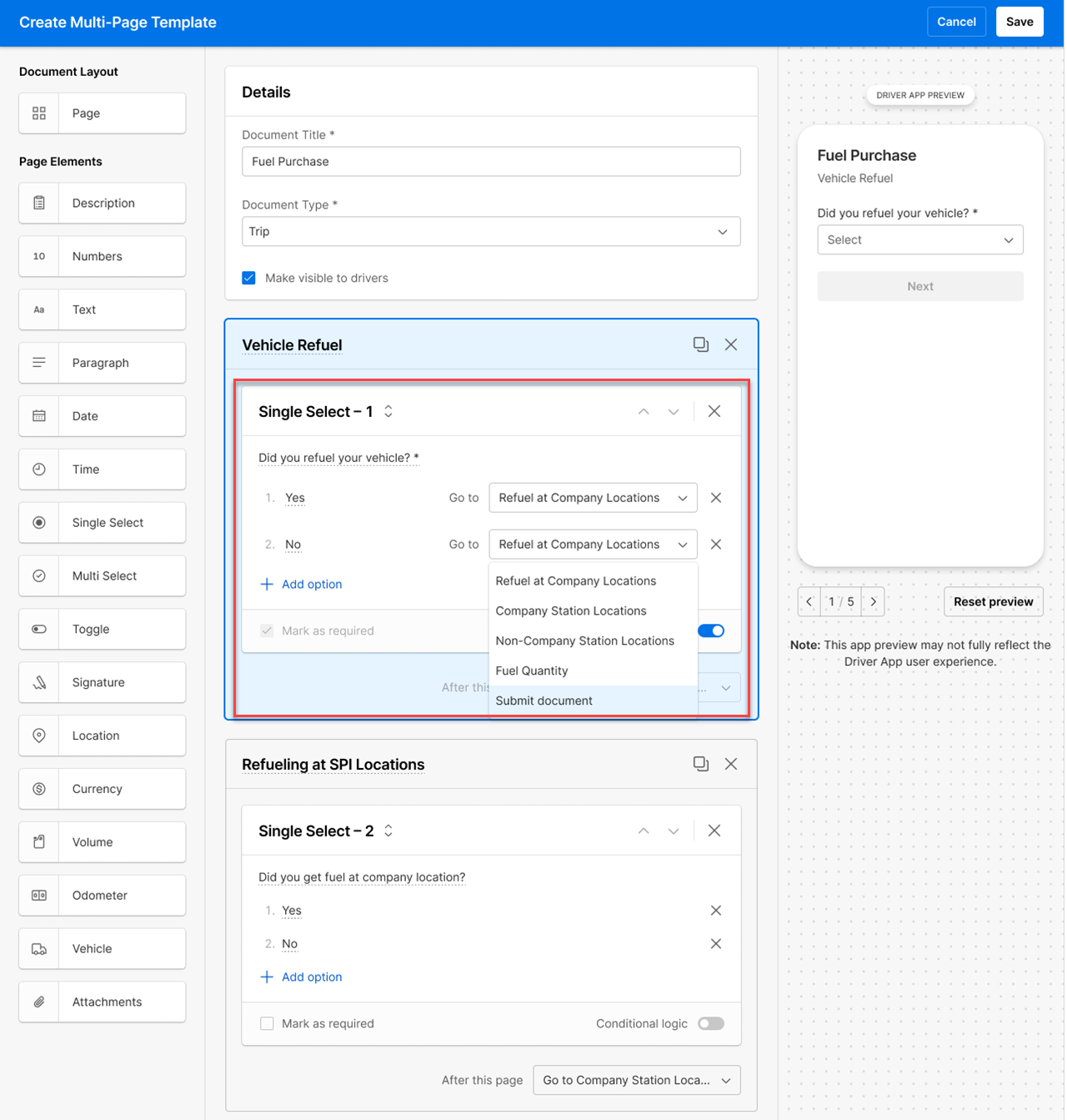Move Single Select – 2 down
The height and width of the screenshot is (1120, 1067).
click(674, 831)
